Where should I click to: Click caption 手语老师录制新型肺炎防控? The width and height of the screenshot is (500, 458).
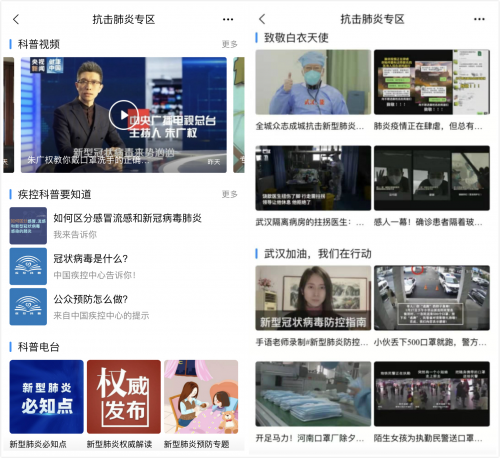[312, 342]
